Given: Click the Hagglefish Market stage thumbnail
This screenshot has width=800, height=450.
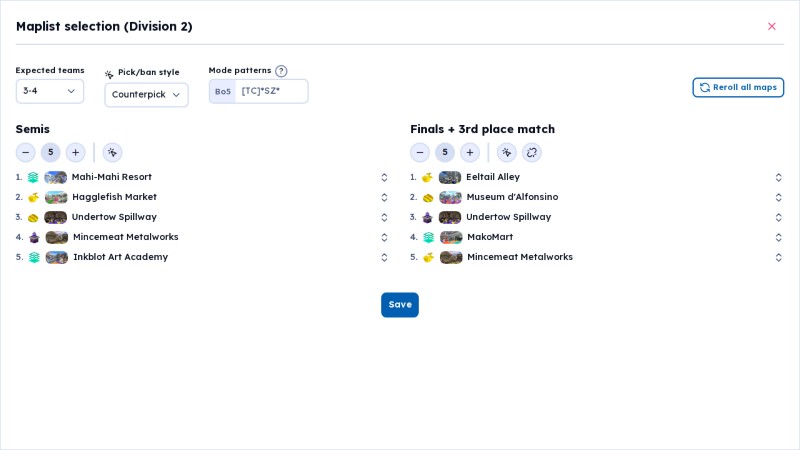Looking at the screenshot, I should point(56,197).
